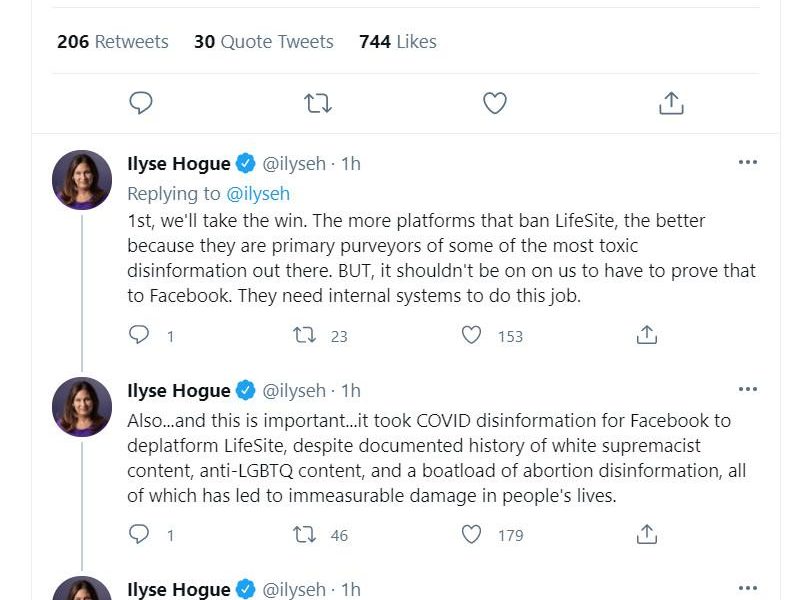Share the main tweet
The width and height of the screenshot is (800, 600).
coord(671,102)
